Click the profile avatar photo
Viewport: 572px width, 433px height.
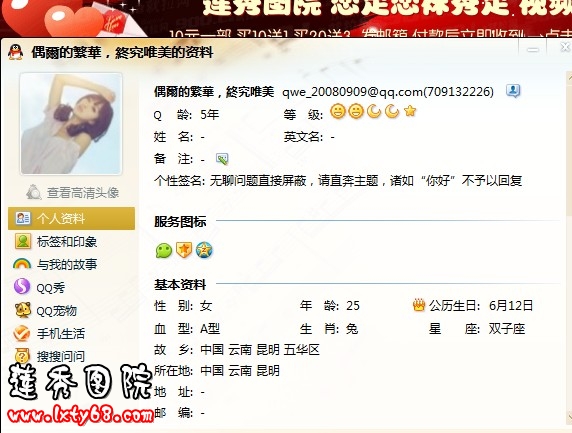pos(71,124)
